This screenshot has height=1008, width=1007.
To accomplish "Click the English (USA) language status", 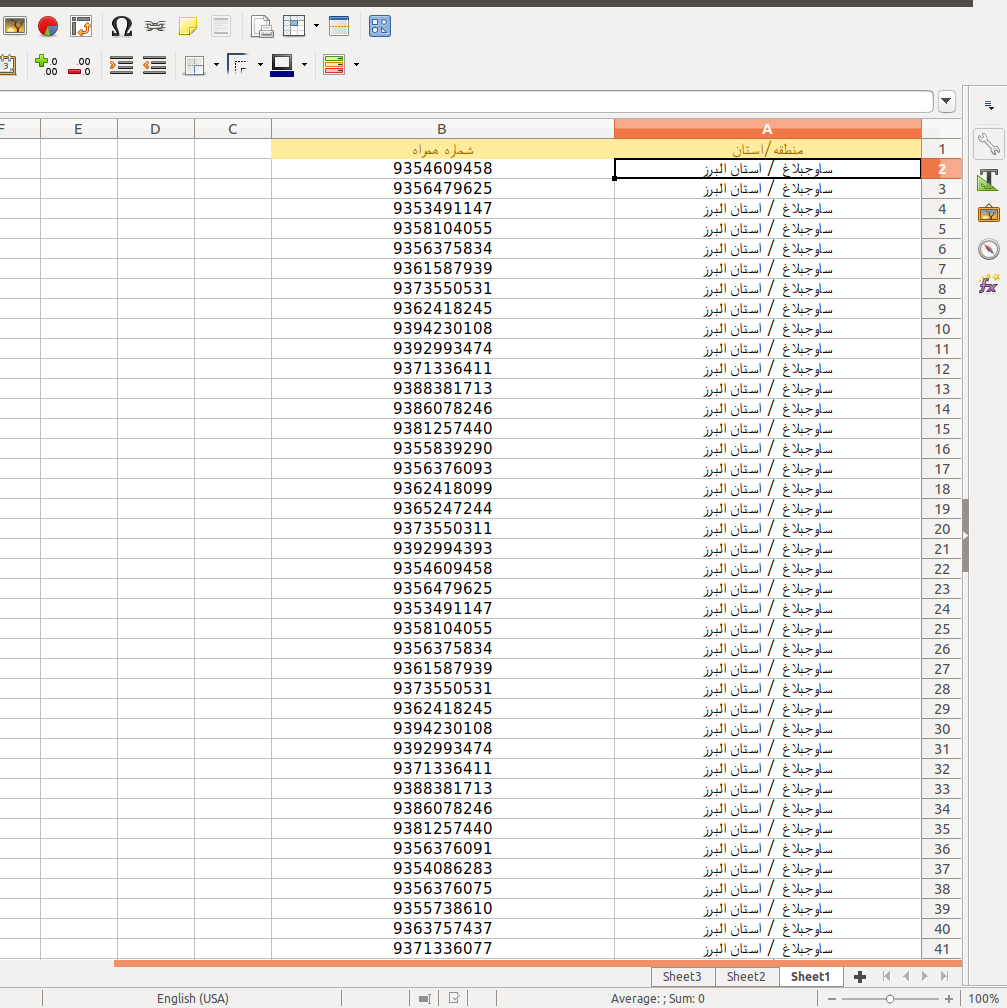I will (x=193, y=998).
